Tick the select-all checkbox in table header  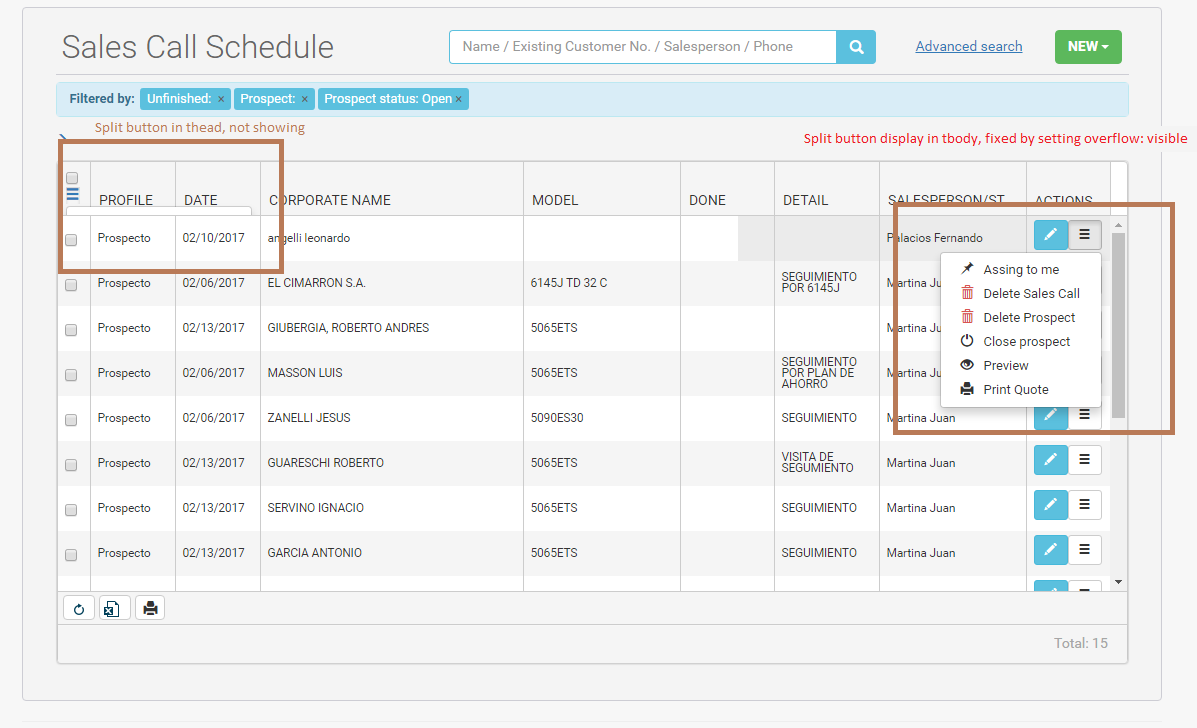pyautogui.click(x=72, y=178)
